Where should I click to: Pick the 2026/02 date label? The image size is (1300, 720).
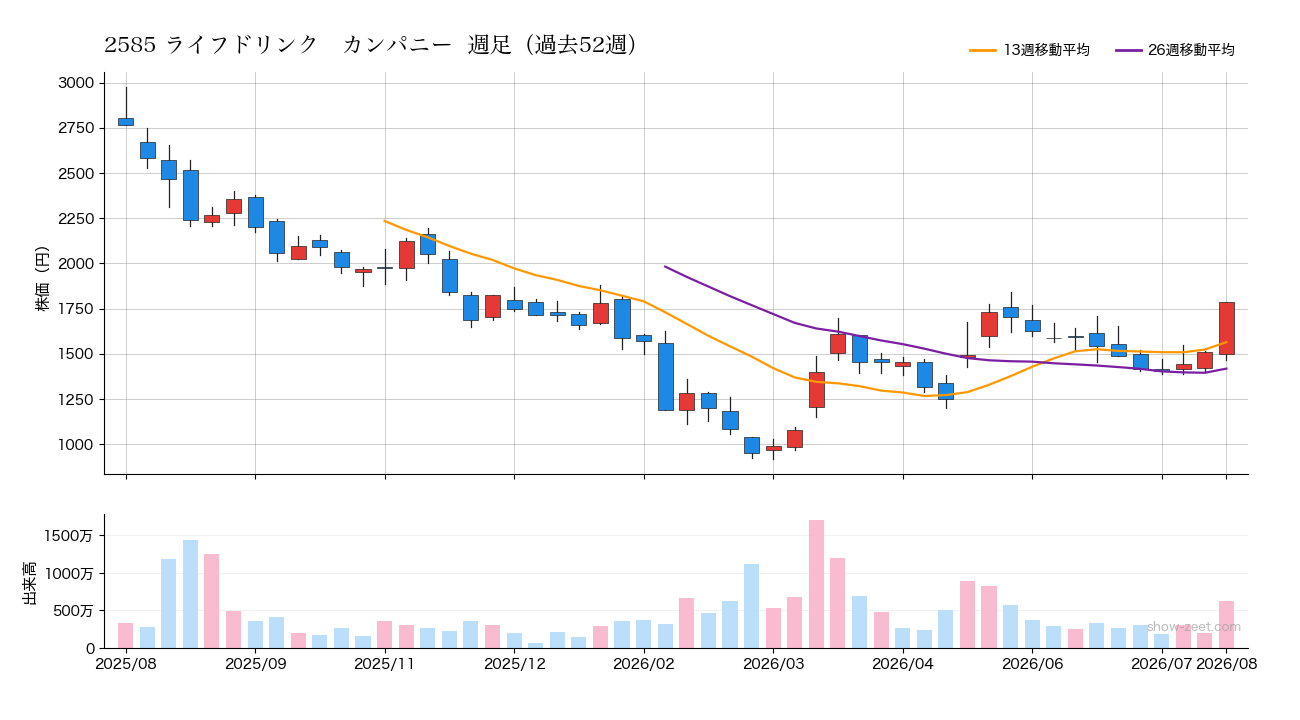click(644, 663)
